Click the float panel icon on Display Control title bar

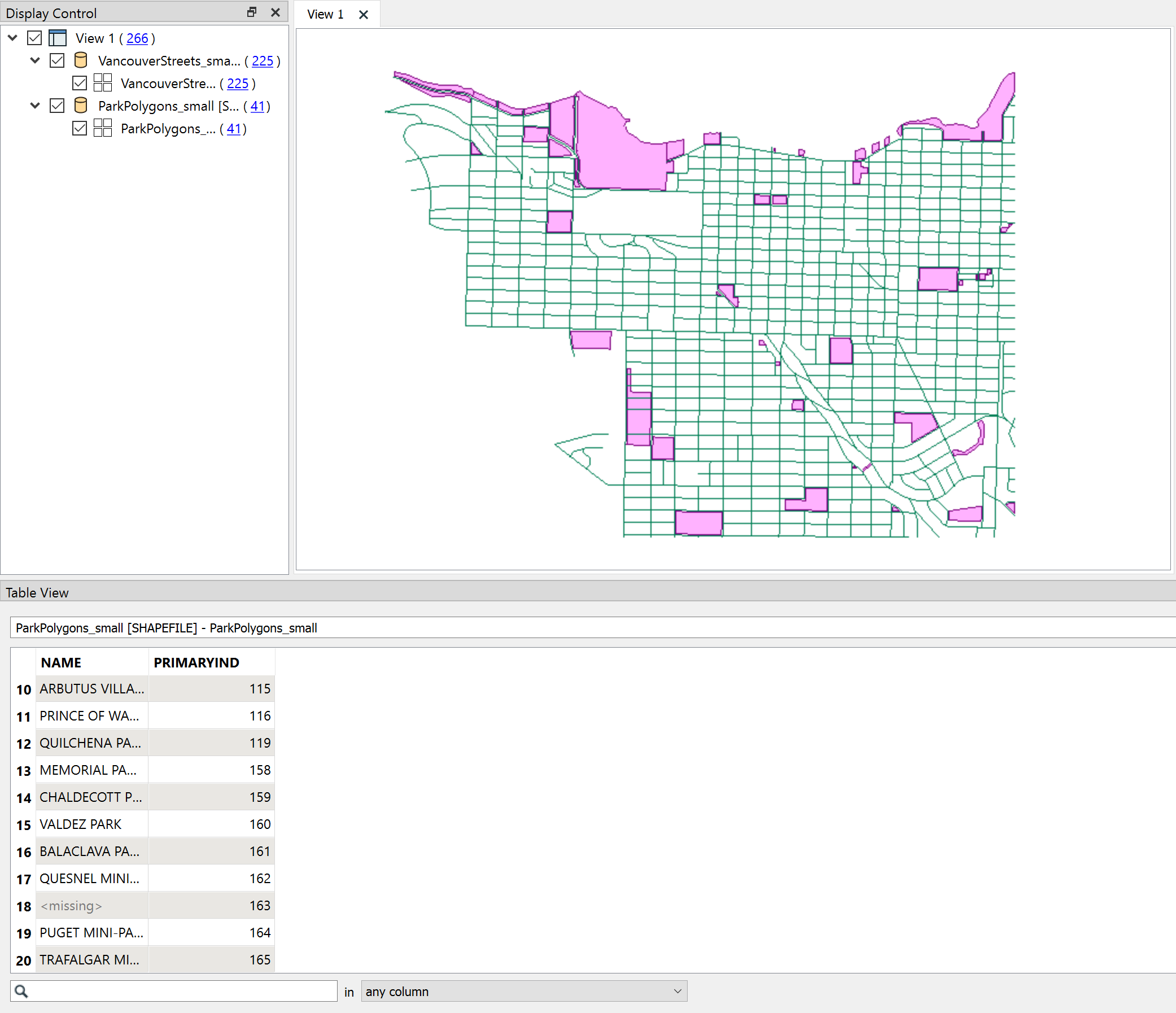(x=251, y=12)
